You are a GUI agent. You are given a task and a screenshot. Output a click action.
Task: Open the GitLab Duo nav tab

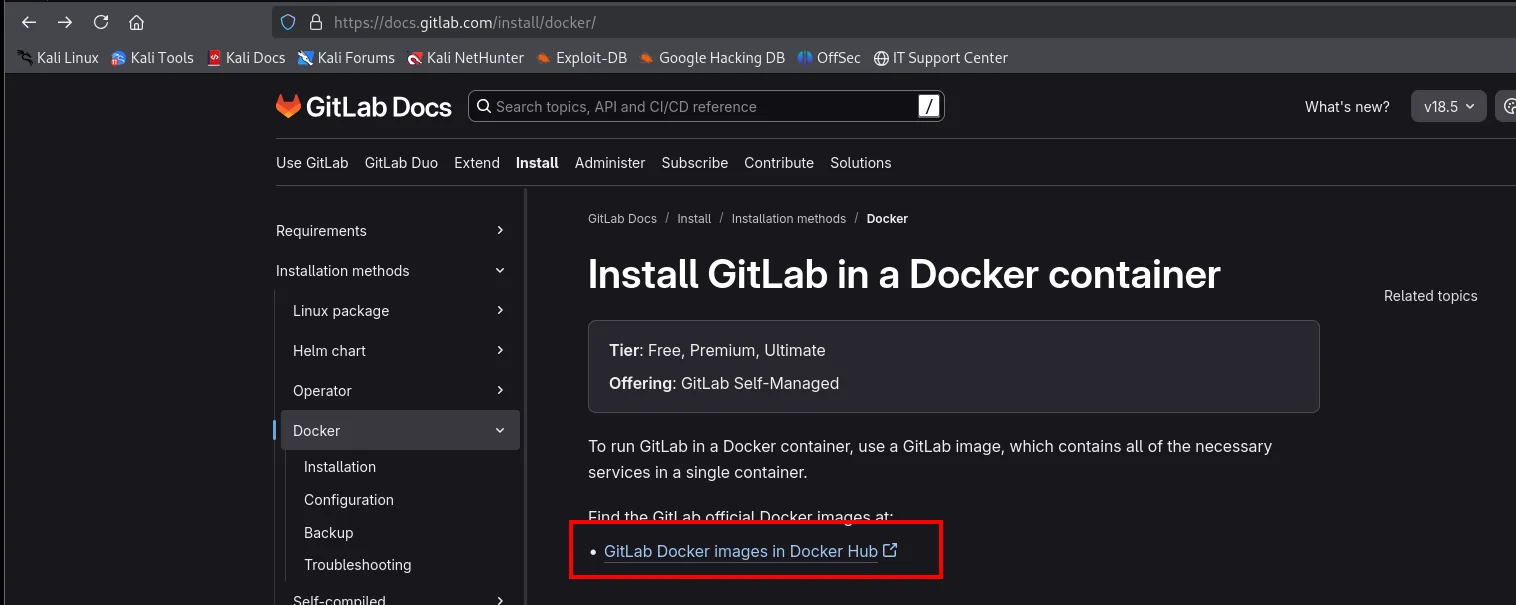(x=401, y=163)
